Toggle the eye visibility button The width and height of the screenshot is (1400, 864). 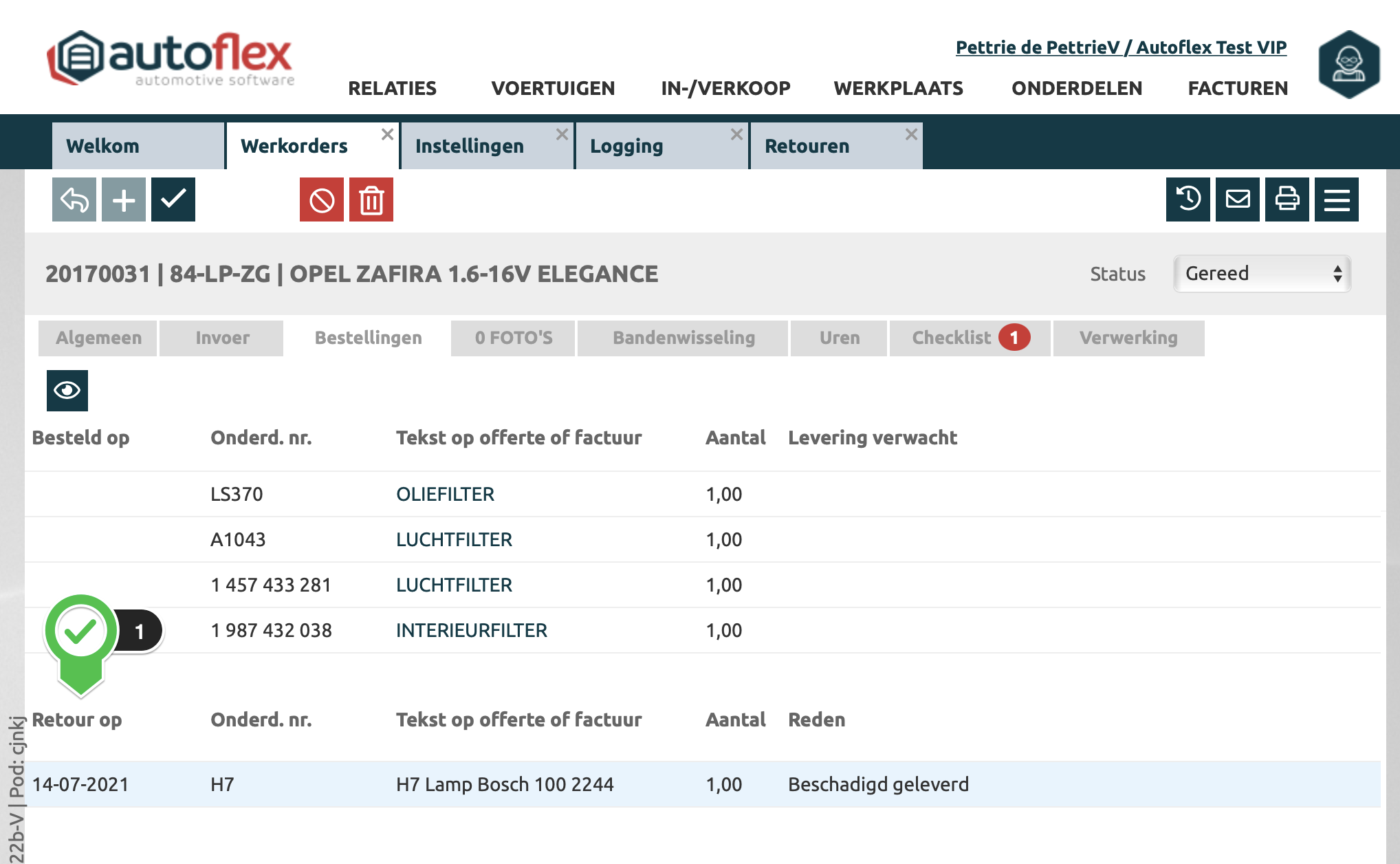click(x=67, y=391)
